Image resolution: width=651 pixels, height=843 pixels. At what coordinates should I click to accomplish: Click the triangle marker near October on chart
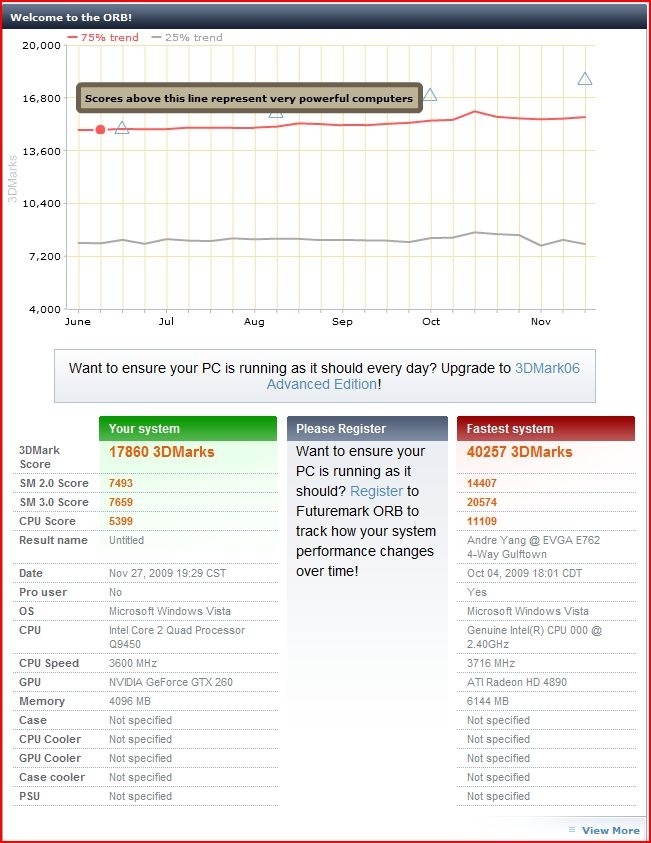pyautogui.click(x=430, y=95)
